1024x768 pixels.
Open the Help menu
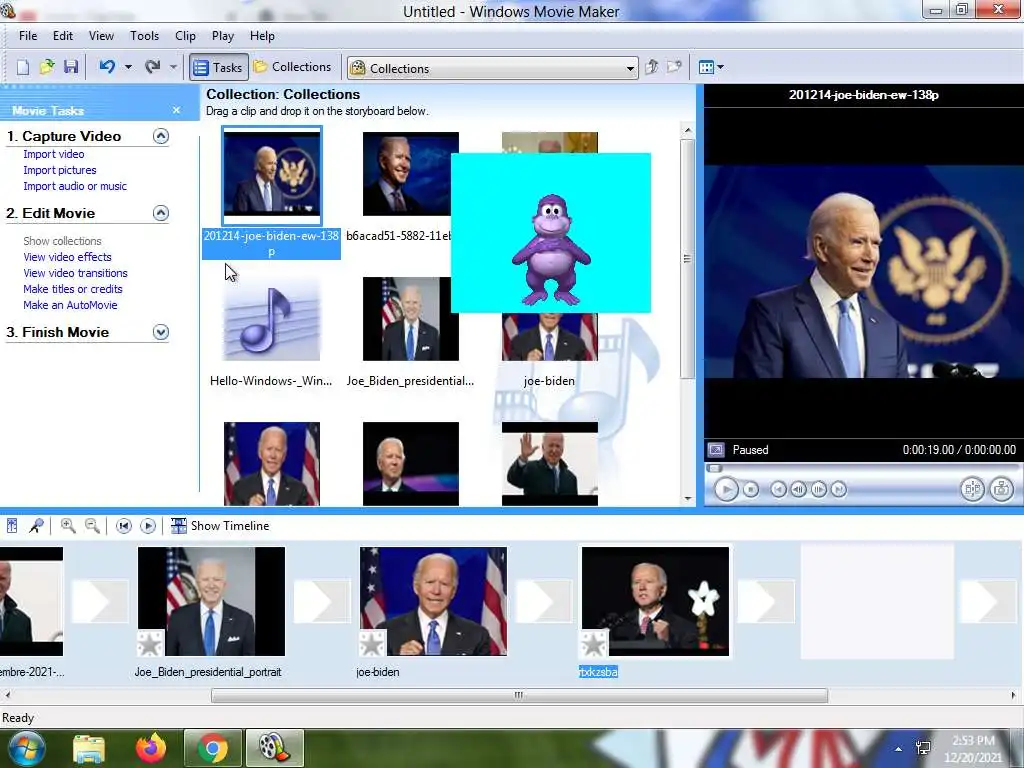coord(263,36)
